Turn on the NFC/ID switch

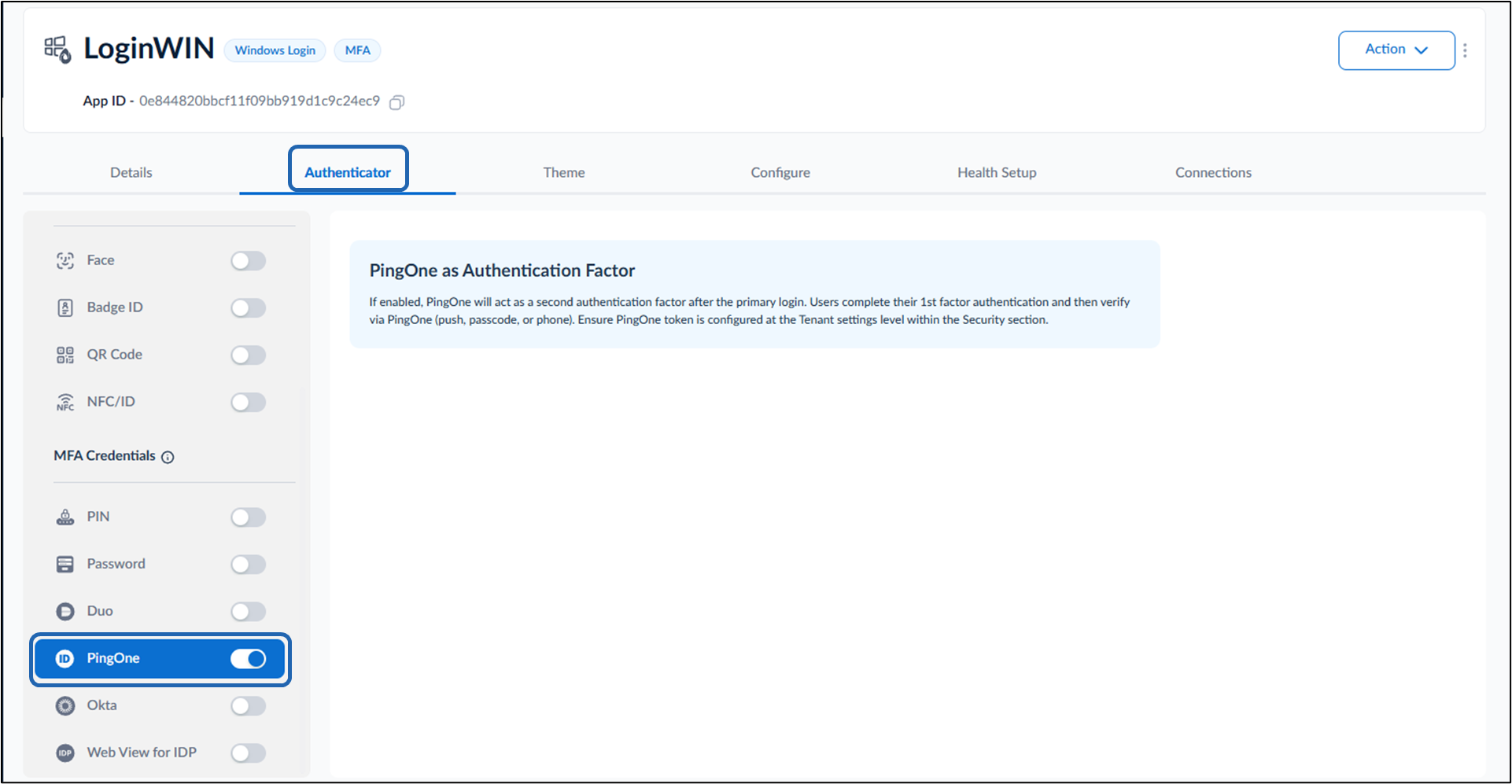[249, 402]
